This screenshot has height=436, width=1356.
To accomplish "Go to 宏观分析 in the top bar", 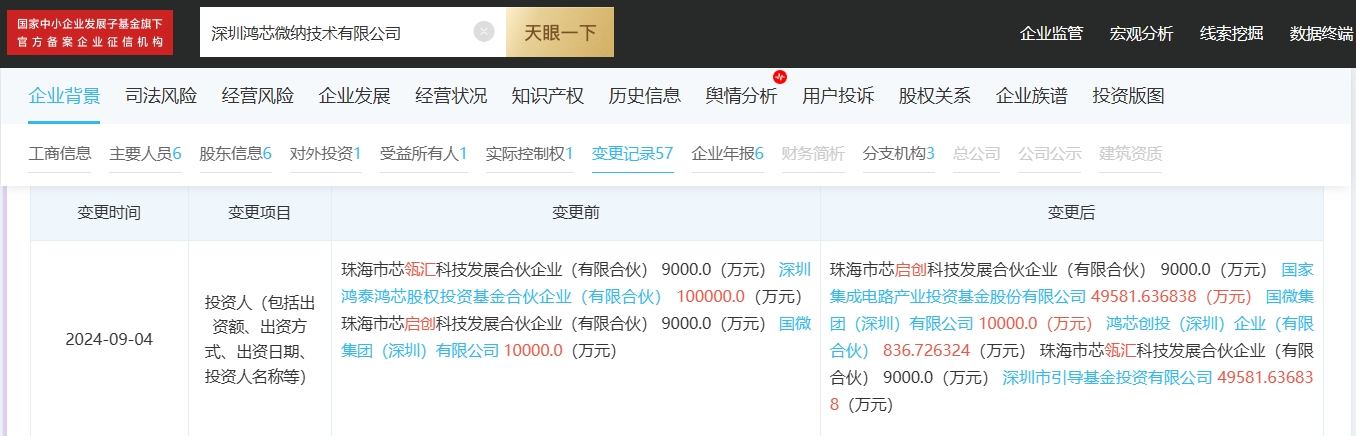I will (1141, 33).
